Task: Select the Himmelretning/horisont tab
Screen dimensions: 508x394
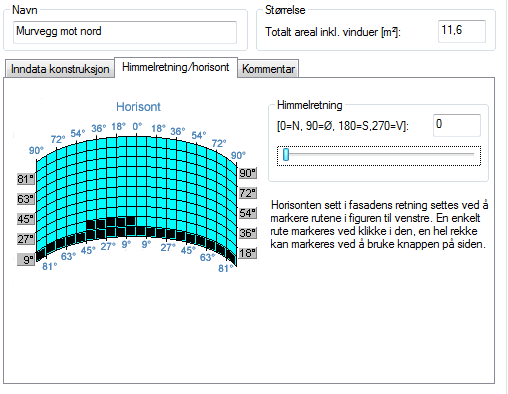Action: (x=176, y=67)
